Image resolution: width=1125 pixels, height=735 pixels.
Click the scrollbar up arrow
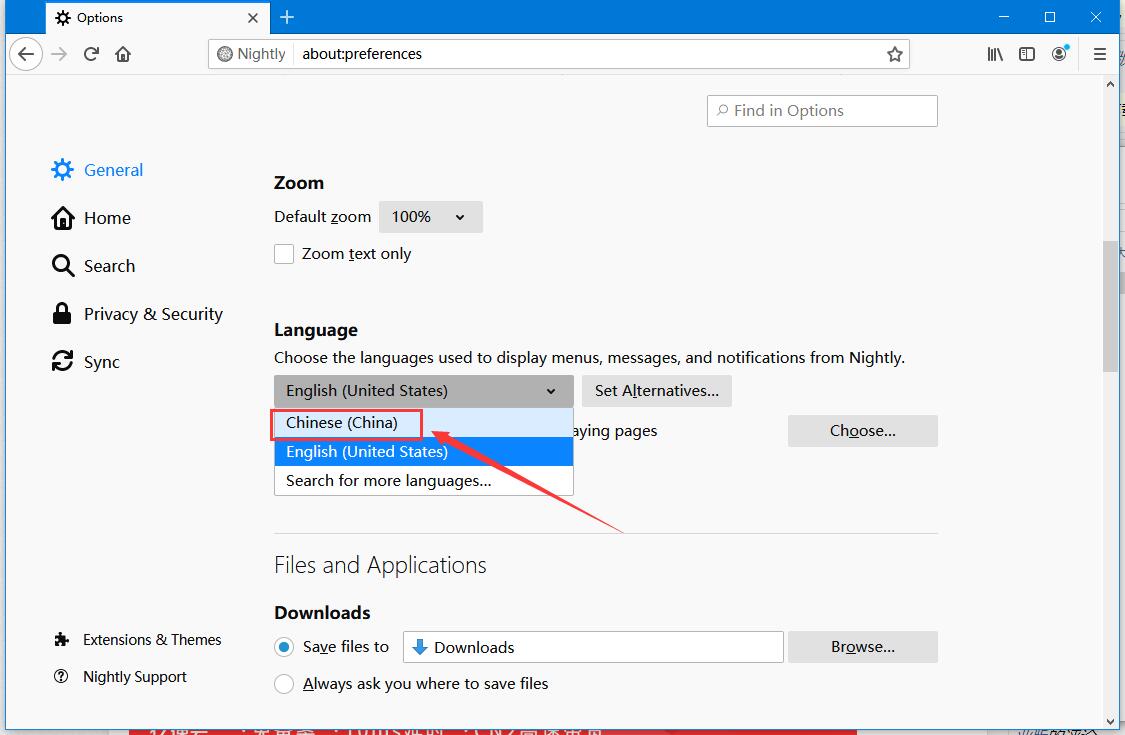click(x=1110, y=84)
